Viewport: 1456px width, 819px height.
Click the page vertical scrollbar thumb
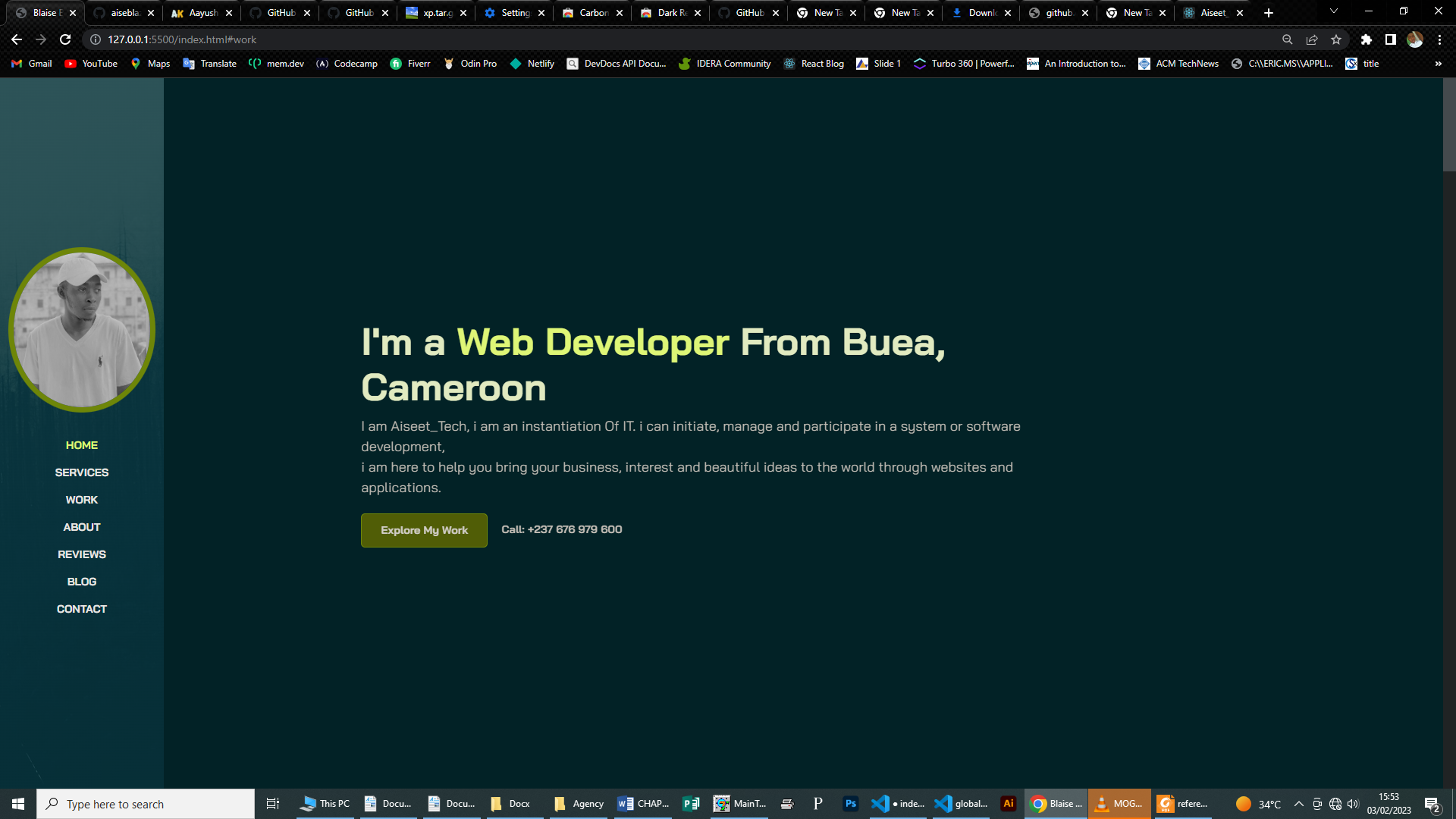(1448, 125)
